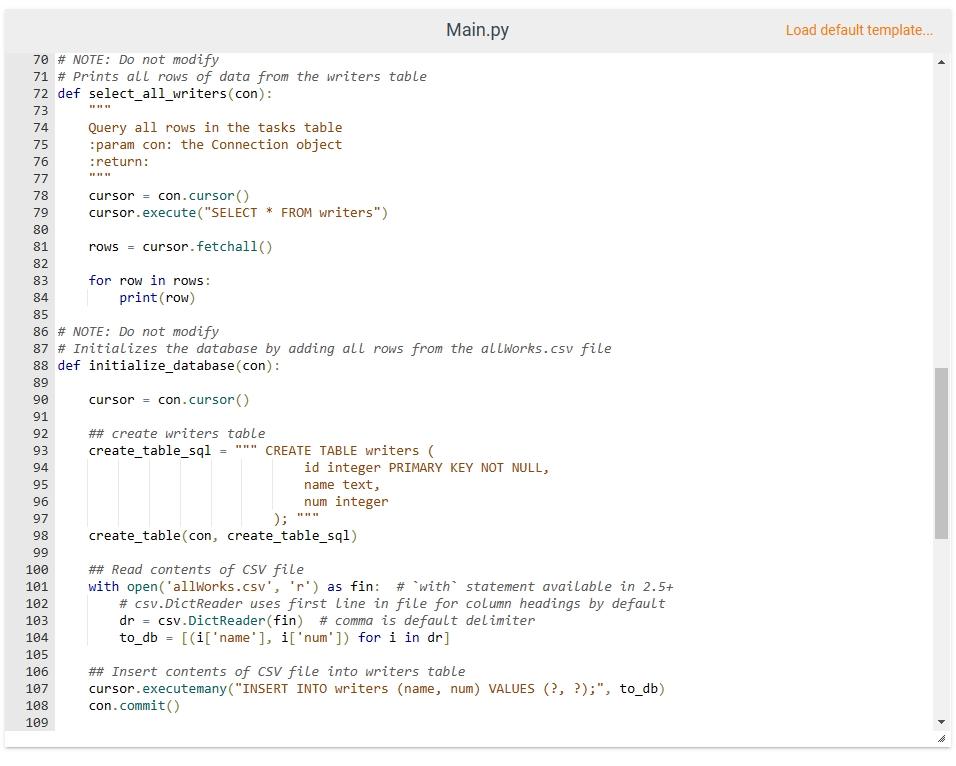The height and width of the screenshot is (766, 956).
Task: Click 'cursor = con.cursor()' on line 90
Action: click(x=169, y=399)
